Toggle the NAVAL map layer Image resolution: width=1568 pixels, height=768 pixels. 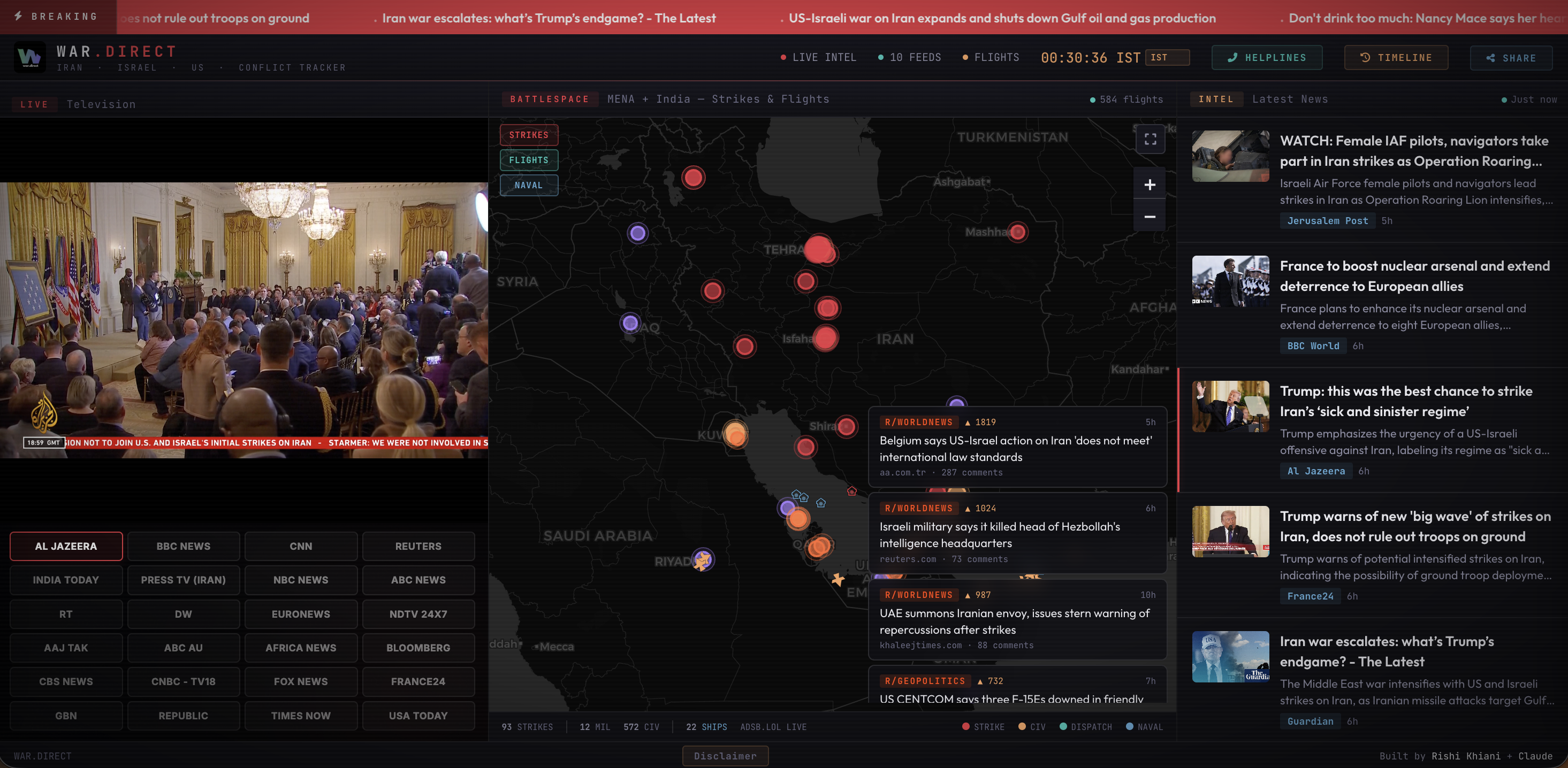tap(528, 185)
